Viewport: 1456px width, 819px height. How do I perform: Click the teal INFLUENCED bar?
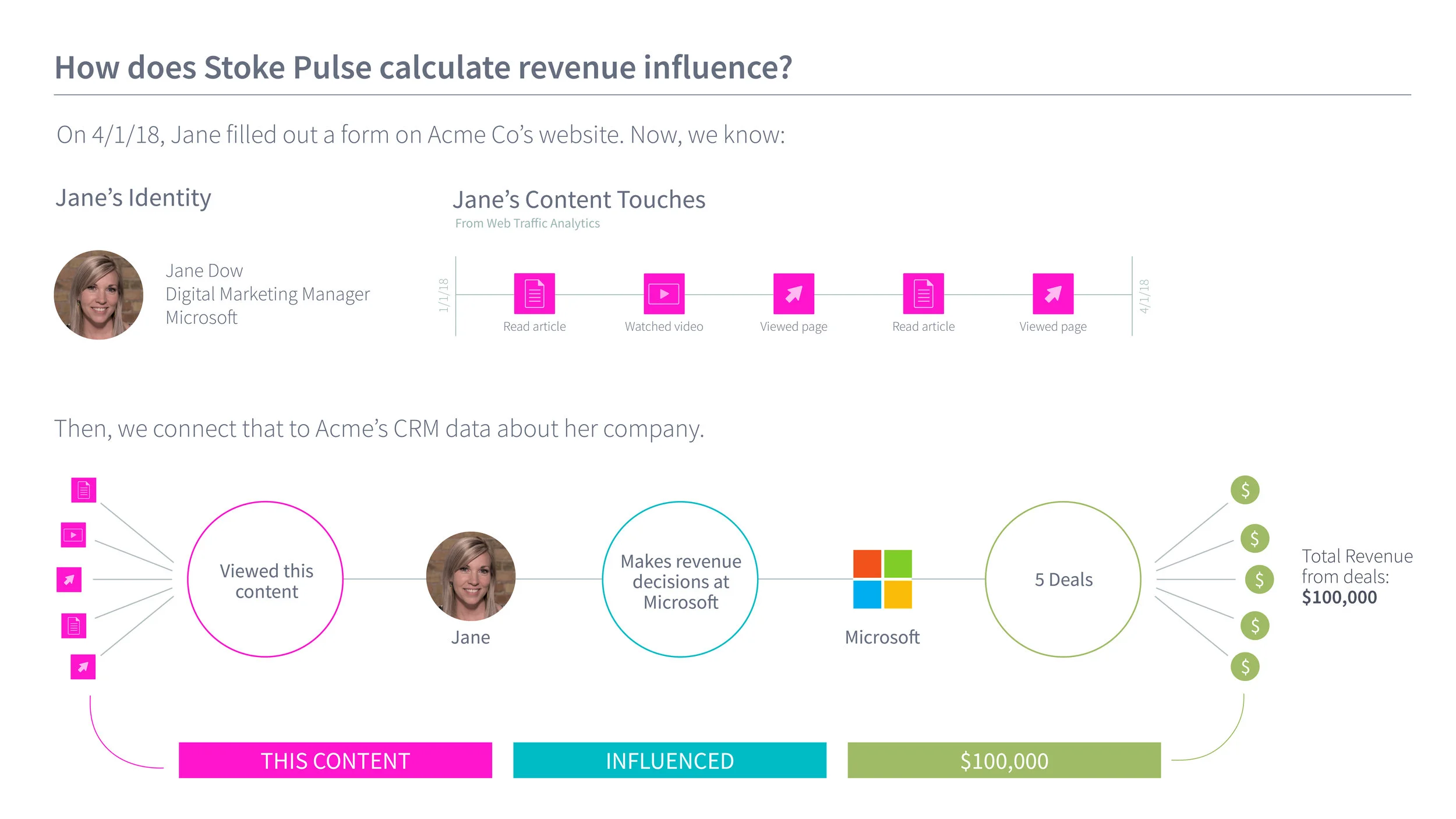669,760
